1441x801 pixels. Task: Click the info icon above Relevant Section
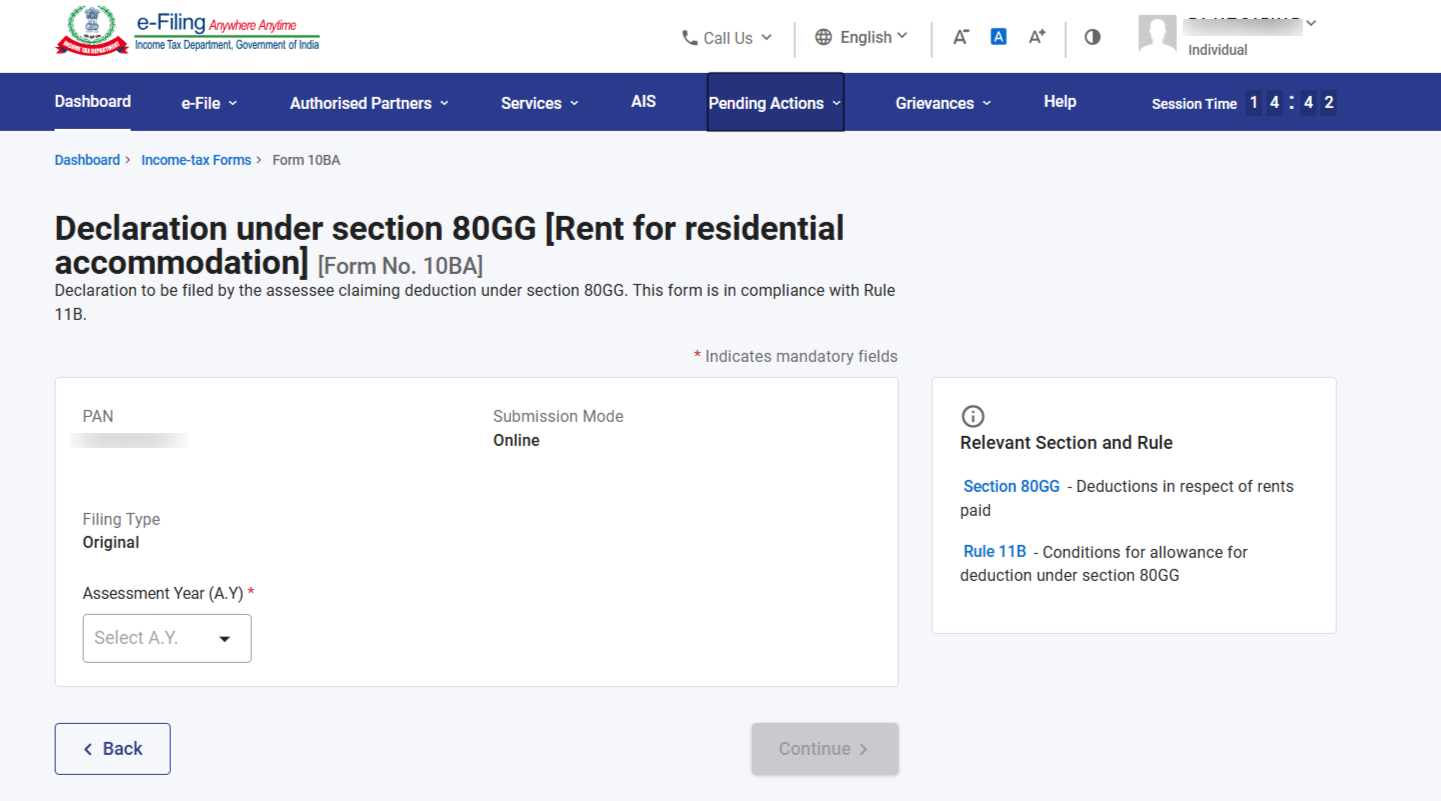972,416
